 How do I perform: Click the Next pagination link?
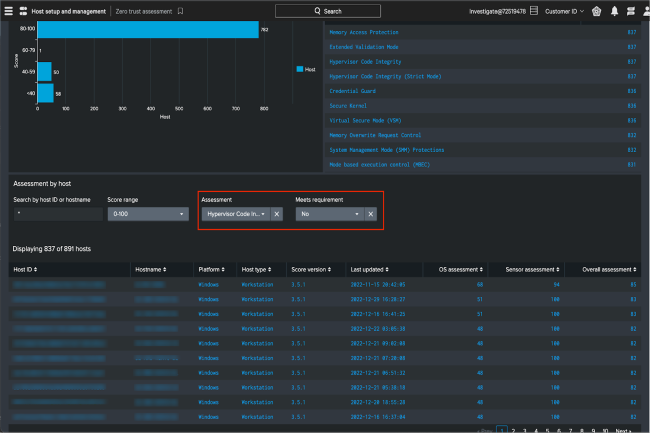click(x=622, y=430)
